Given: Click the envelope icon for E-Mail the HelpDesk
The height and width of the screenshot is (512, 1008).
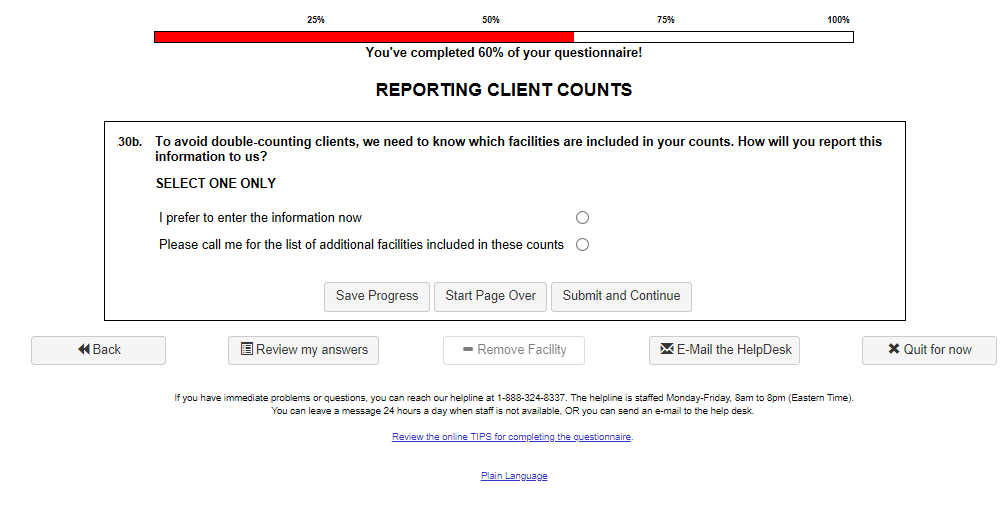Looking at the screenshot, I should coord(667,350).
